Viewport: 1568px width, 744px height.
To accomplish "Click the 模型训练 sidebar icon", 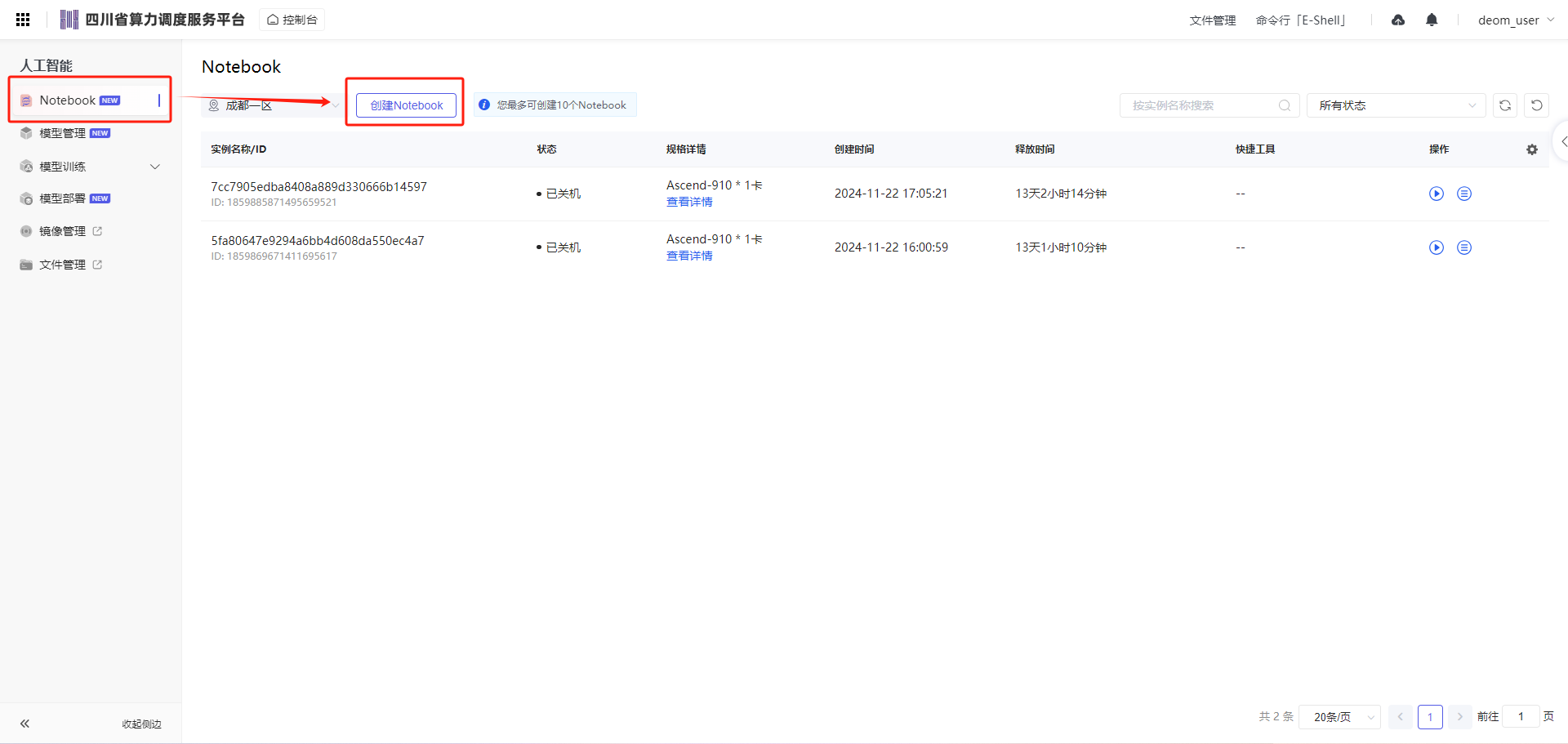I will 26,167.
